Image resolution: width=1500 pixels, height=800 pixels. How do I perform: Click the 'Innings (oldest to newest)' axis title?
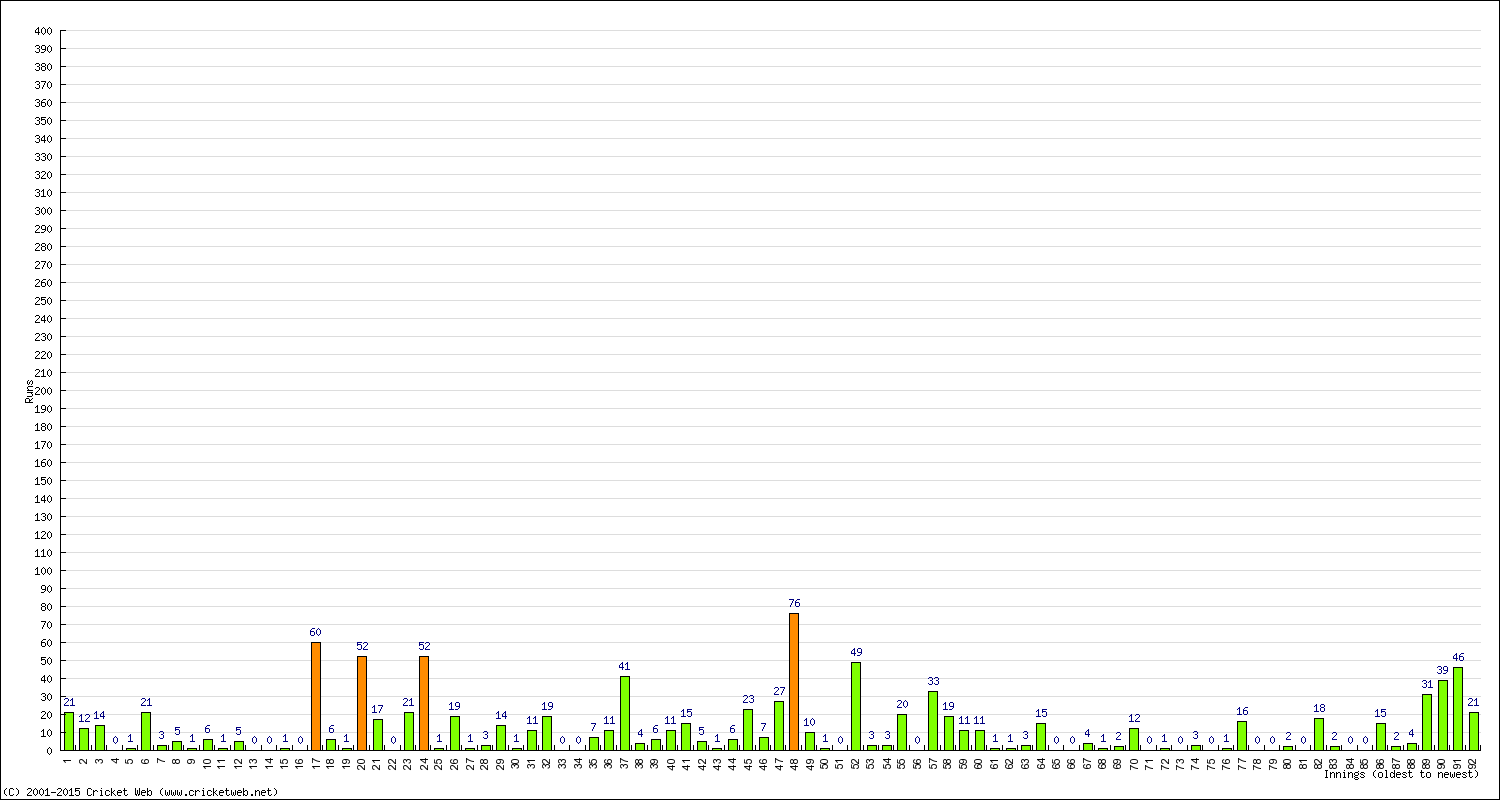pyautogui.click(x=1401, y=774)
